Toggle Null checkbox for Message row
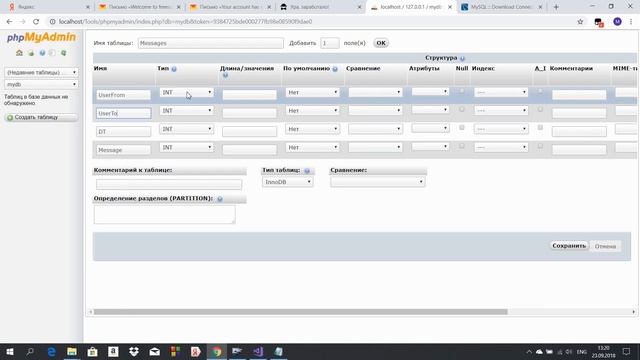The height and width of the screenshot is (360, 640). coord(462,146)
